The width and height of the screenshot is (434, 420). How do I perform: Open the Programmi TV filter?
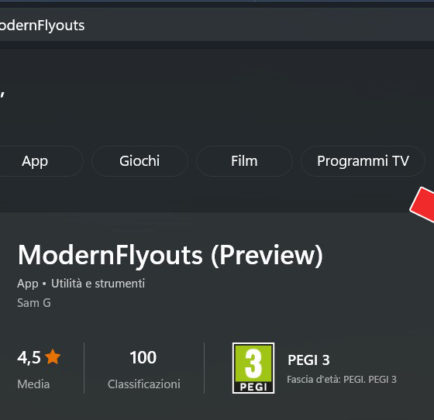363,161
